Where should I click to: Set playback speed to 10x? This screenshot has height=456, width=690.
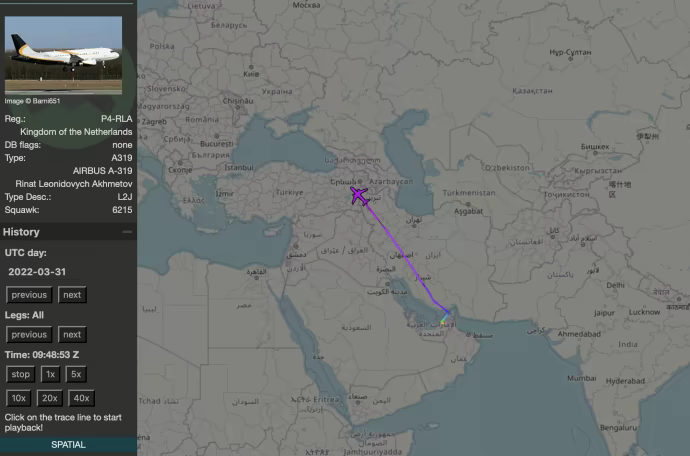coord(20,398)
